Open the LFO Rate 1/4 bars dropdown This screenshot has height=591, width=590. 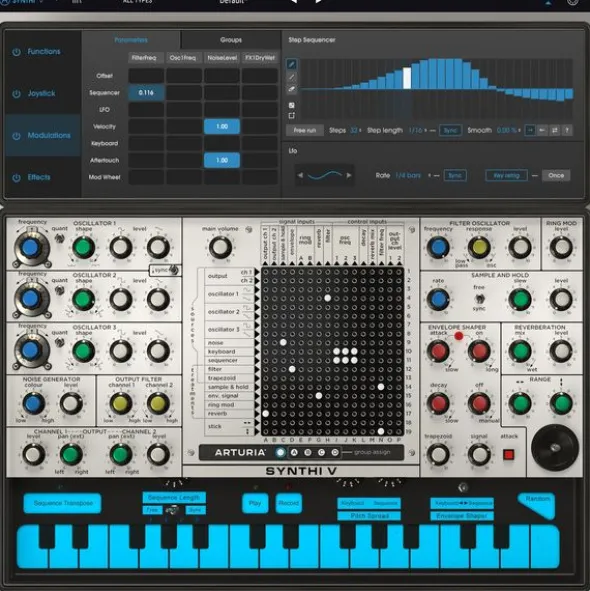pos(413,175)
